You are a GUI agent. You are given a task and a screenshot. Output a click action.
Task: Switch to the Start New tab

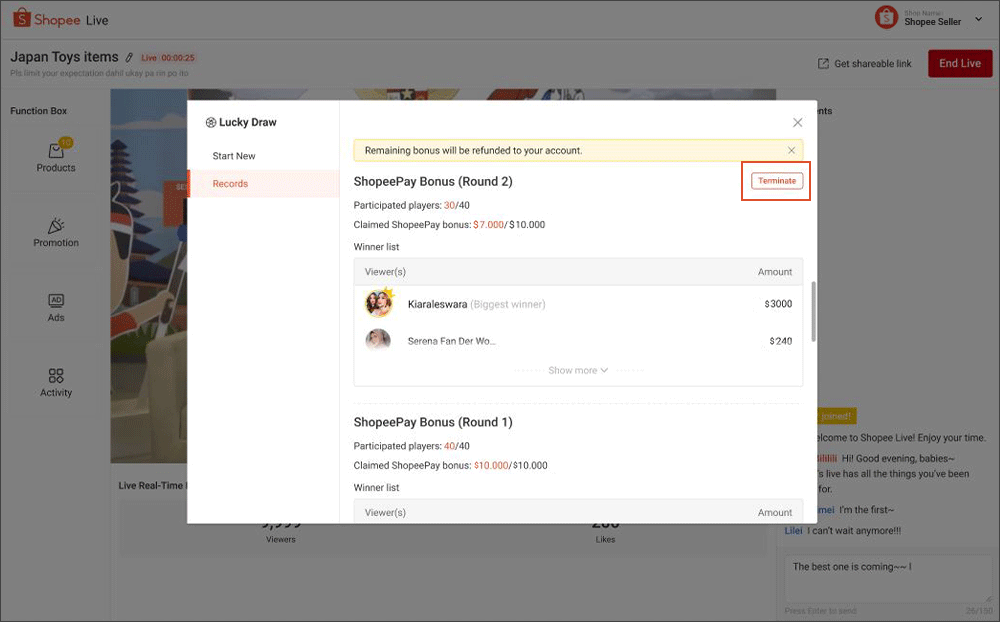(x=232, y=156)
